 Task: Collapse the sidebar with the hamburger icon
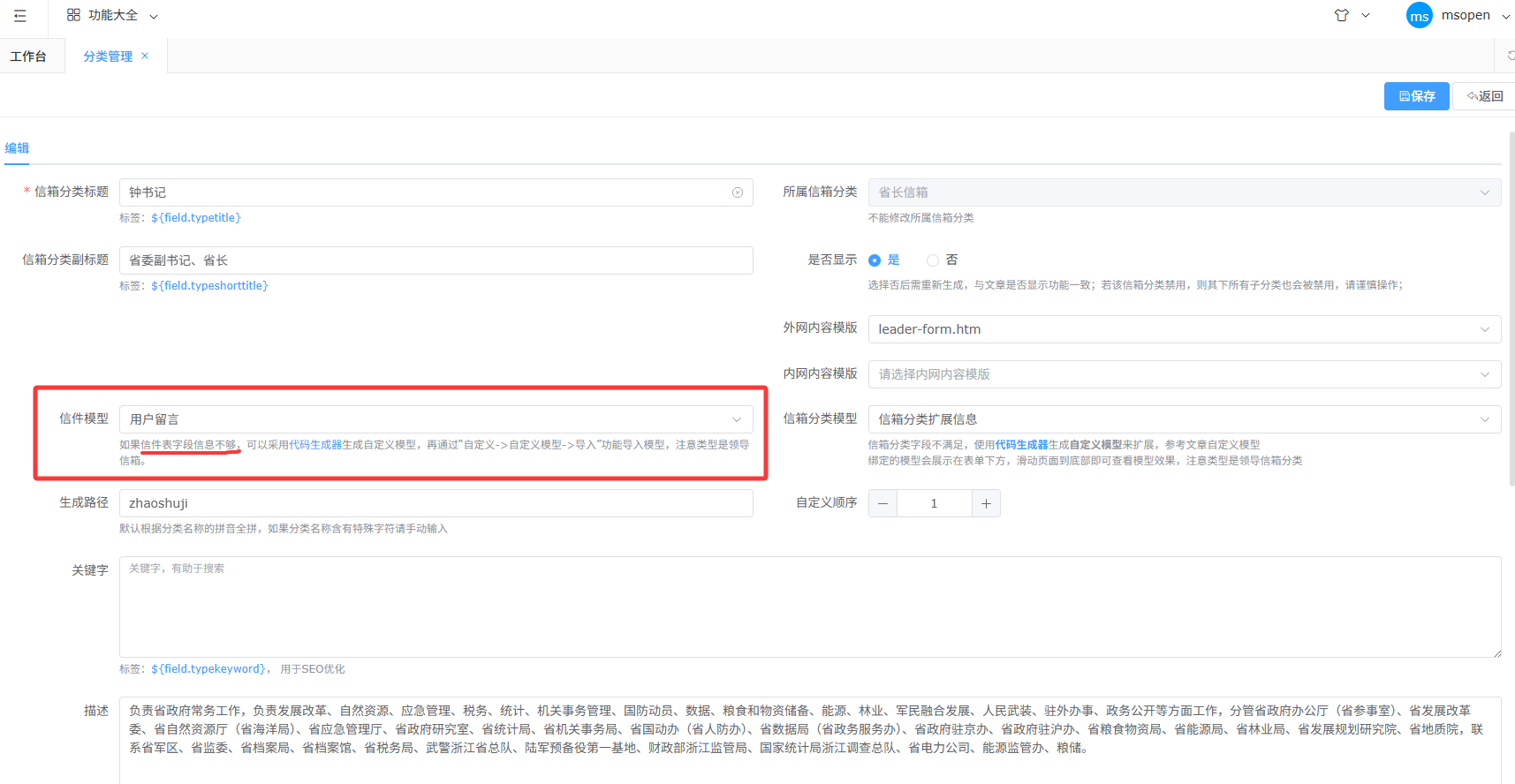(20, 16)
